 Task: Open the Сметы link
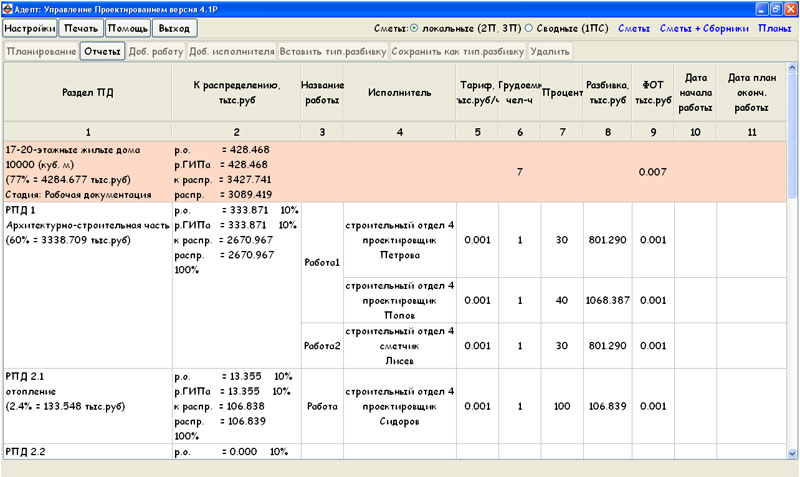(632, 28)
